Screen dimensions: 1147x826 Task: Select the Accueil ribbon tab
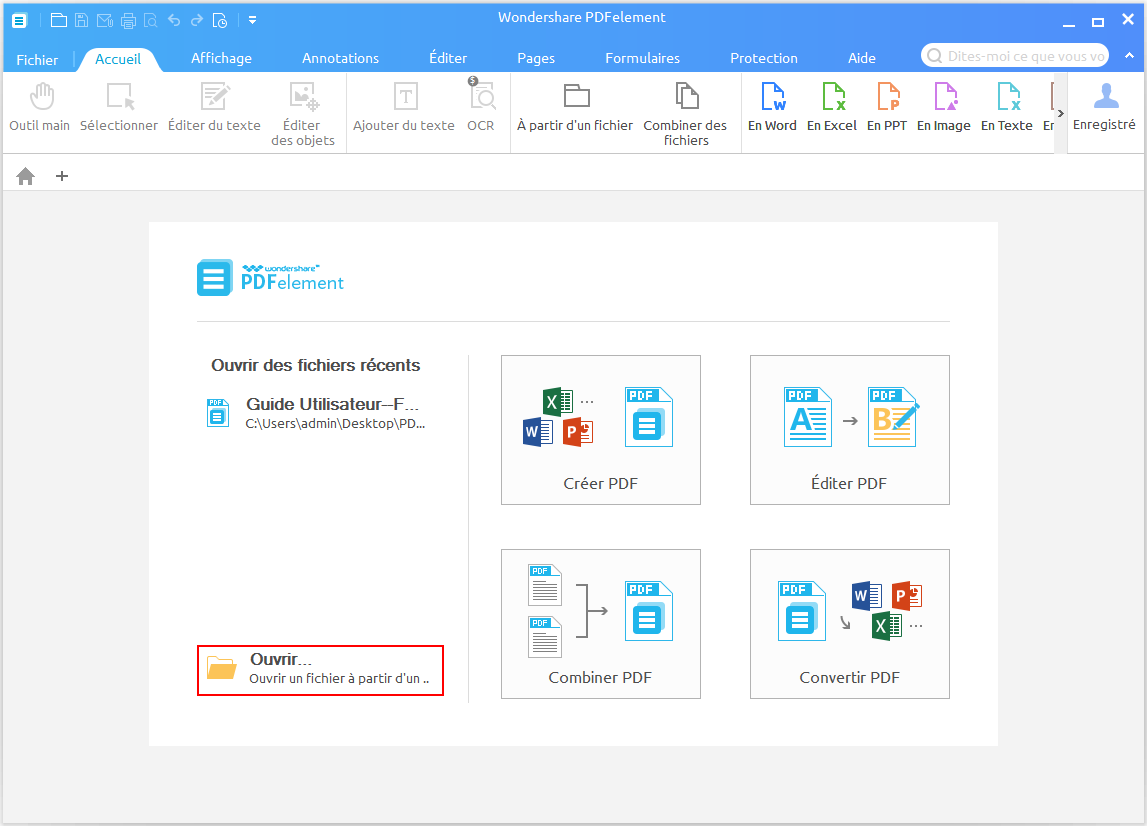[x=118, y=59]
